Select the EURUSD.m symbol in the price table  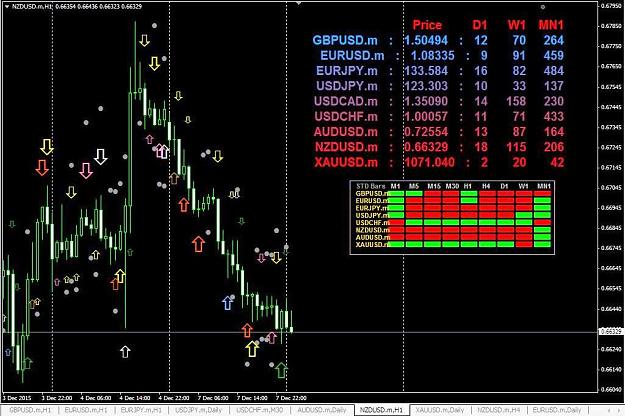(x=352, y=55)
